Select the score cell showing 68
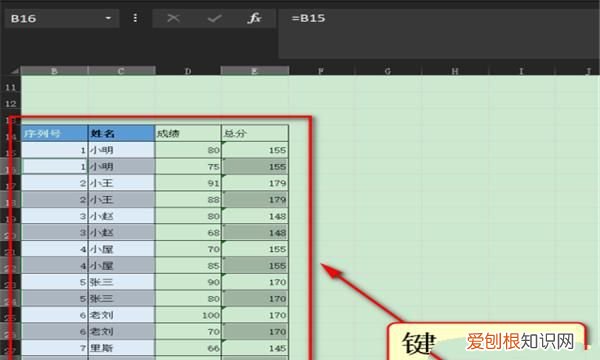600x360 pixels. 188,232
